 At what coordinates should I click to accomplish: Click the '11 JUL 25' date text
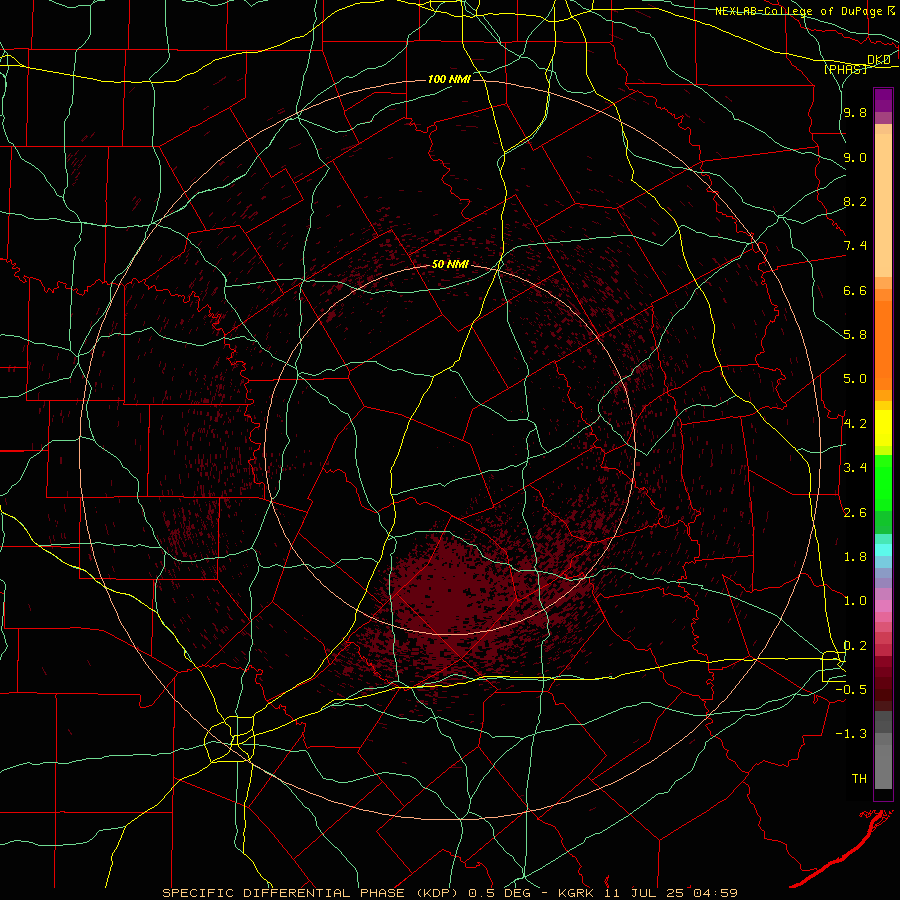click(642, 893)
